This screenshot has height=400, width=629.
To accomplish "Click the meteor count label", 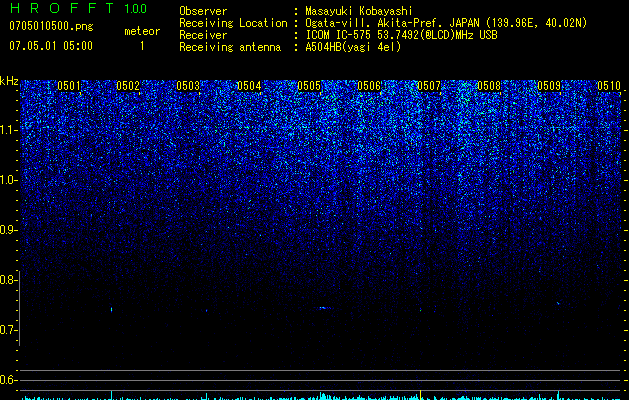I will pyautogui.click(x=142, y=31).
